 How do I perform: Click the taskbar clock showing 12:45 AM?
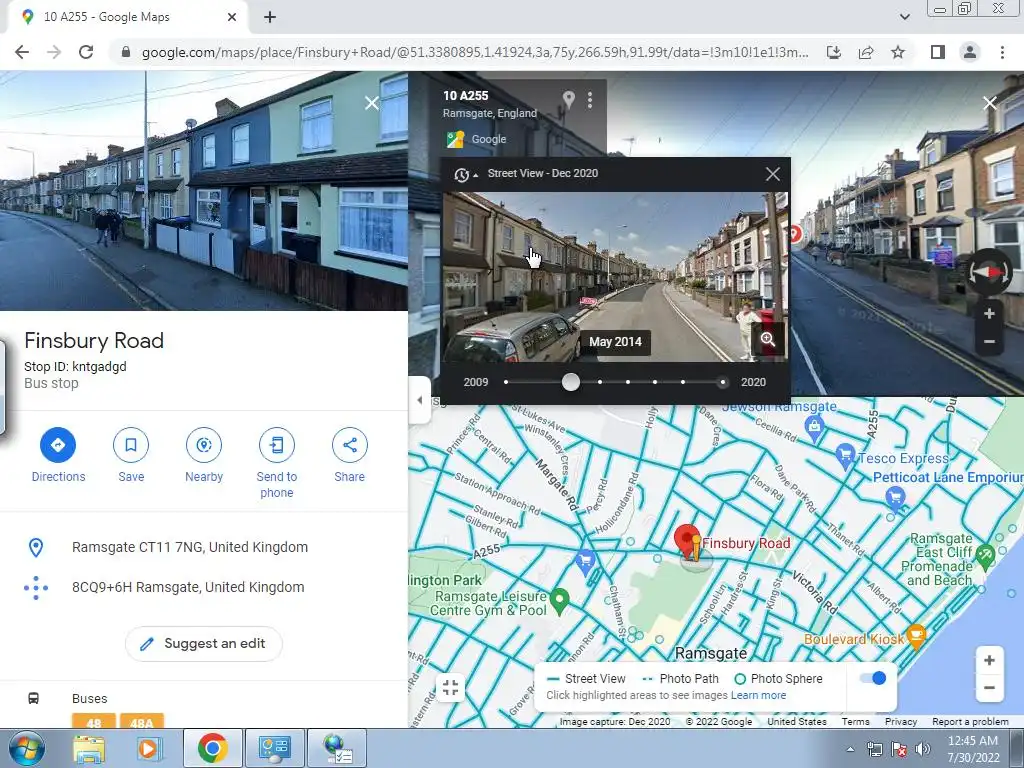973,749
